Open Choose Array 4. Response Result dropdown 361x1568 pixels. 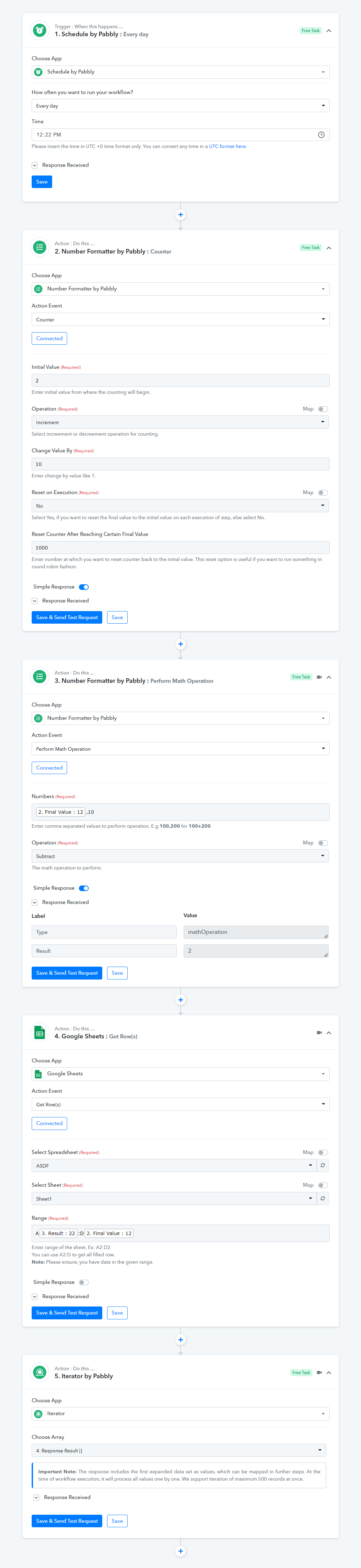pyautogui.click(x=179, y=1451)
